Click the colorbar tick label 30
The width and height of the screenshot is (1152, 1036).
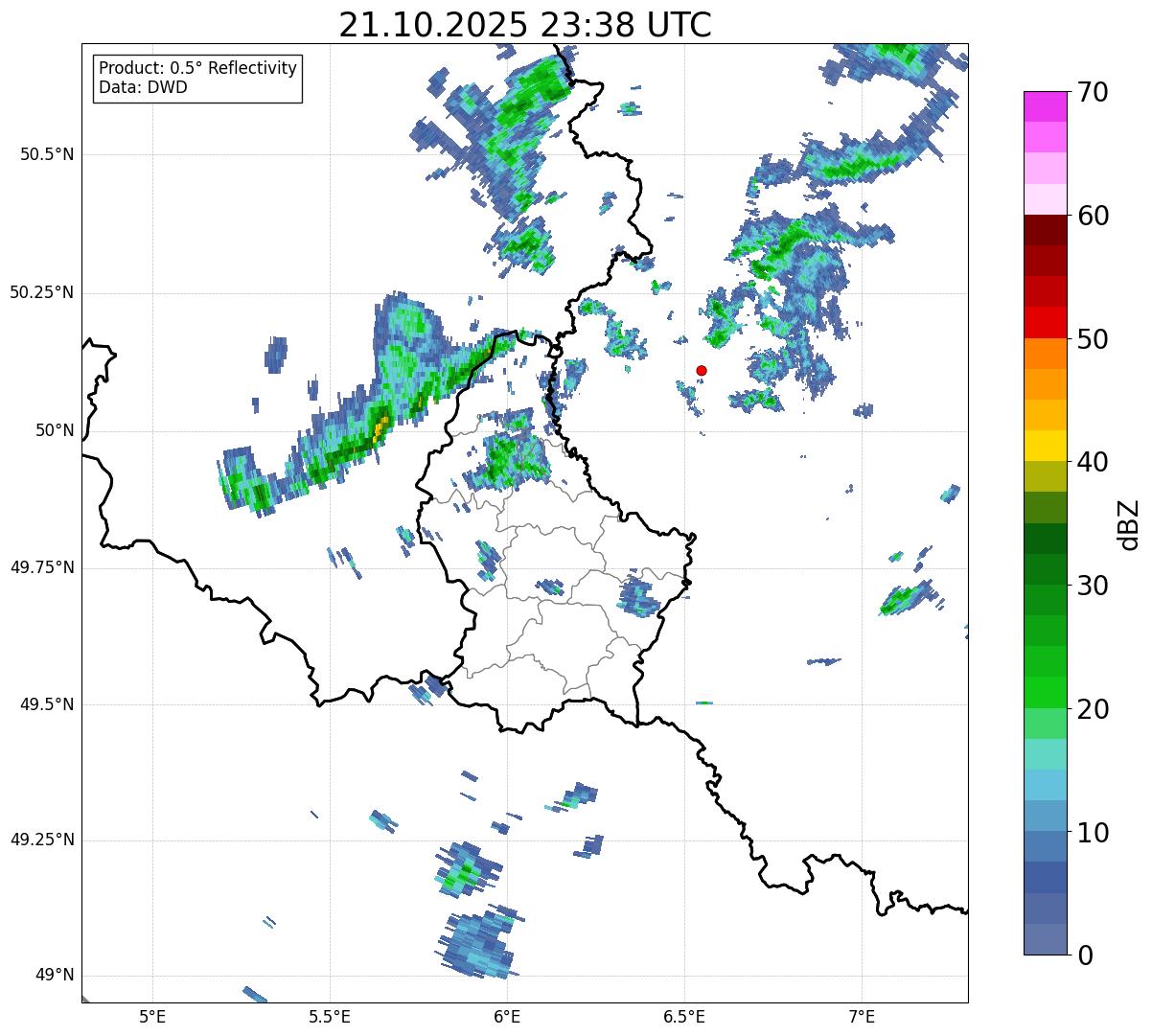click(1093, 586)
